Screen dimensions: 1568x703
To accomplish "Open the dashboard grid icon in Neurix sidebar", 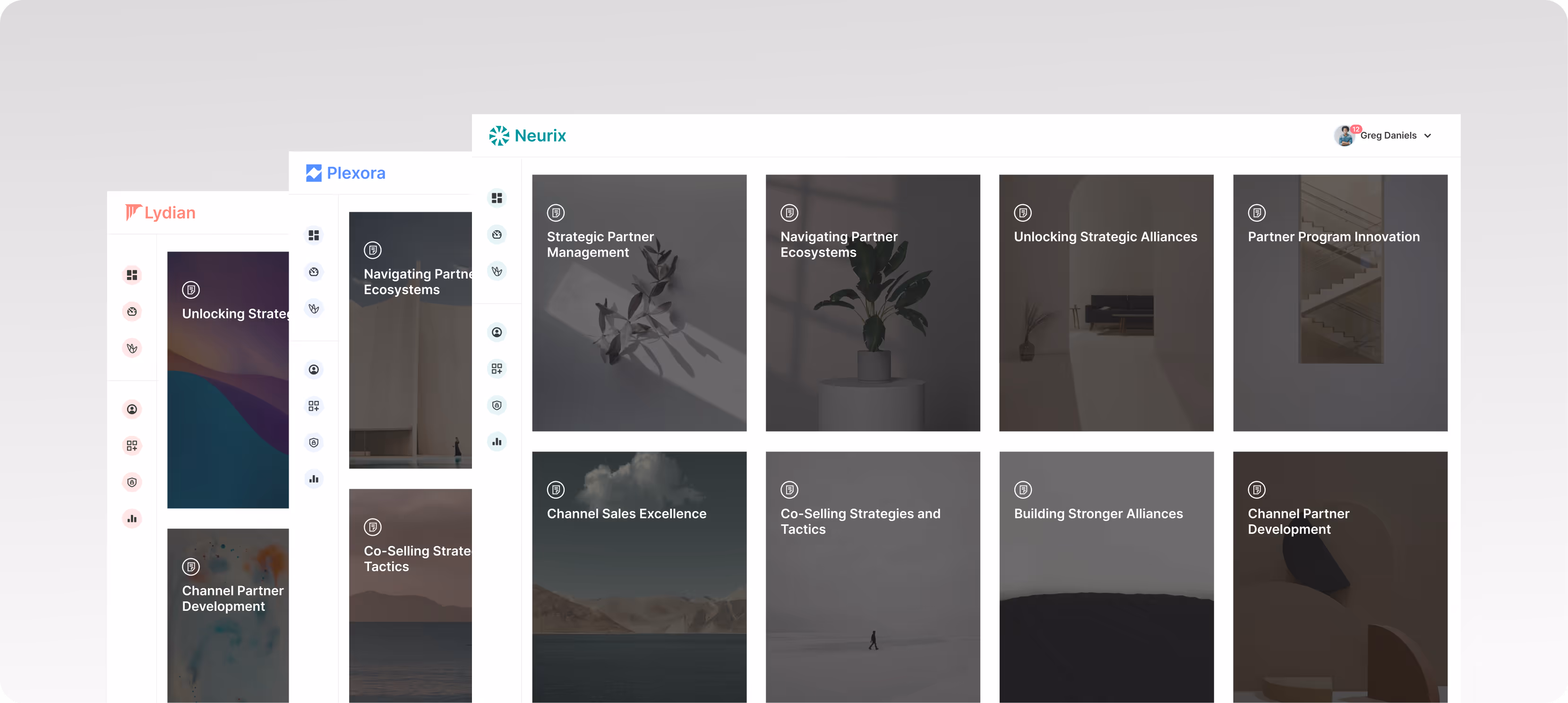I will [x=497, y=198].
